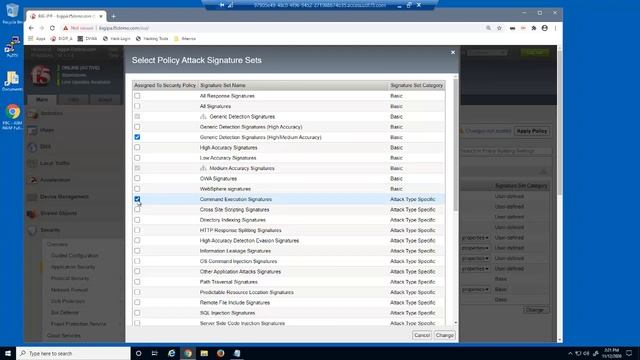Open a new browser tab
Screen dimensions: 640x360
(113, 16)
